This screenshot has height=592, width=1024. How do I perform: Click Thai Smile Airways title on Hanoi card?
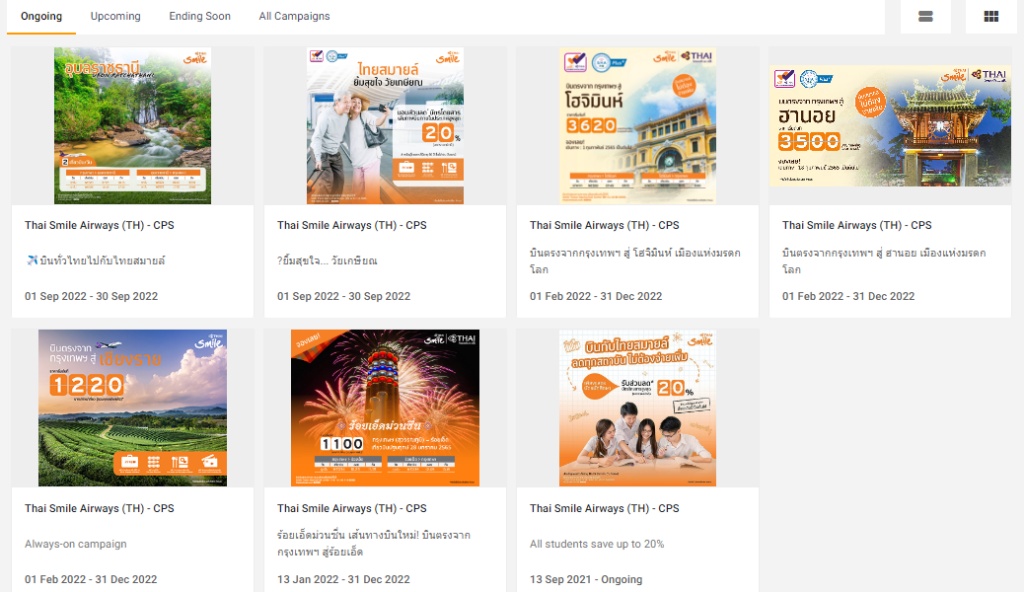[x=857, y=225]
